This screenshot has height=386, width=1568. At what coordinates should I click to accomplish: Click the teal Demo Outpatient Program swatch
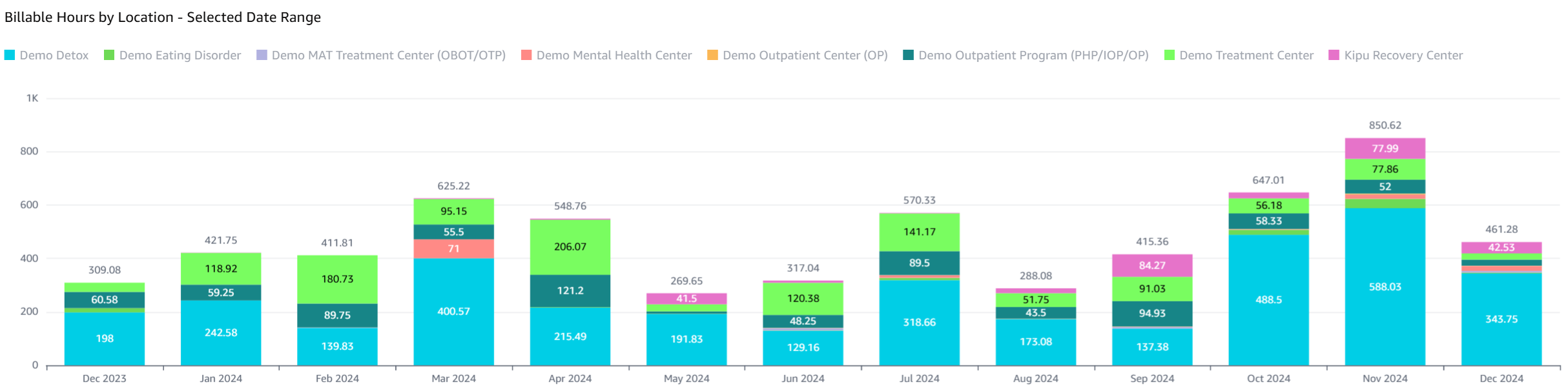[909, 56]
